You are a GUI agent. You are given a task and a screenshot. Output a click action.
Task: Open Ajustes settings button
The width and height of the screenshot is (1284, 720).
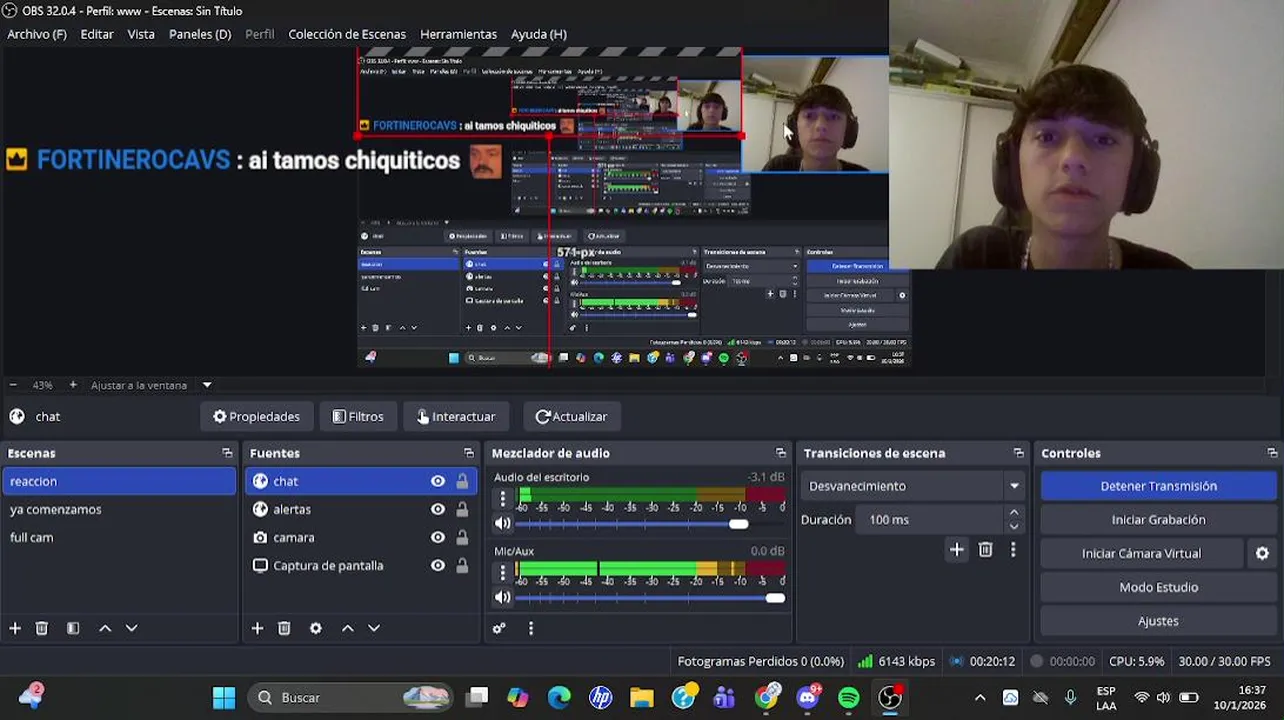click(x=1158, y=621)
